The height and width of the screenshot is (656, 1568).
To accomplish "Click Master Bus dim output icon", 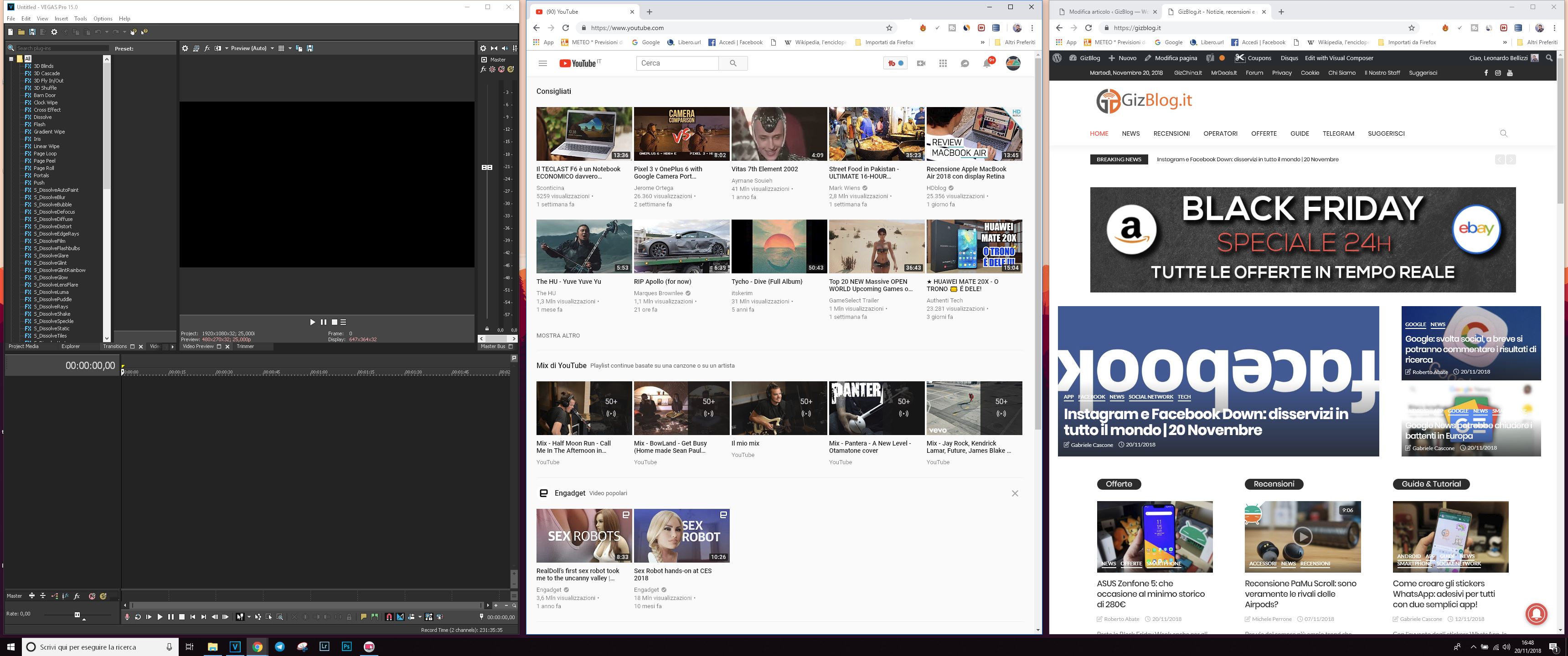I will click(x=505, y=48).
